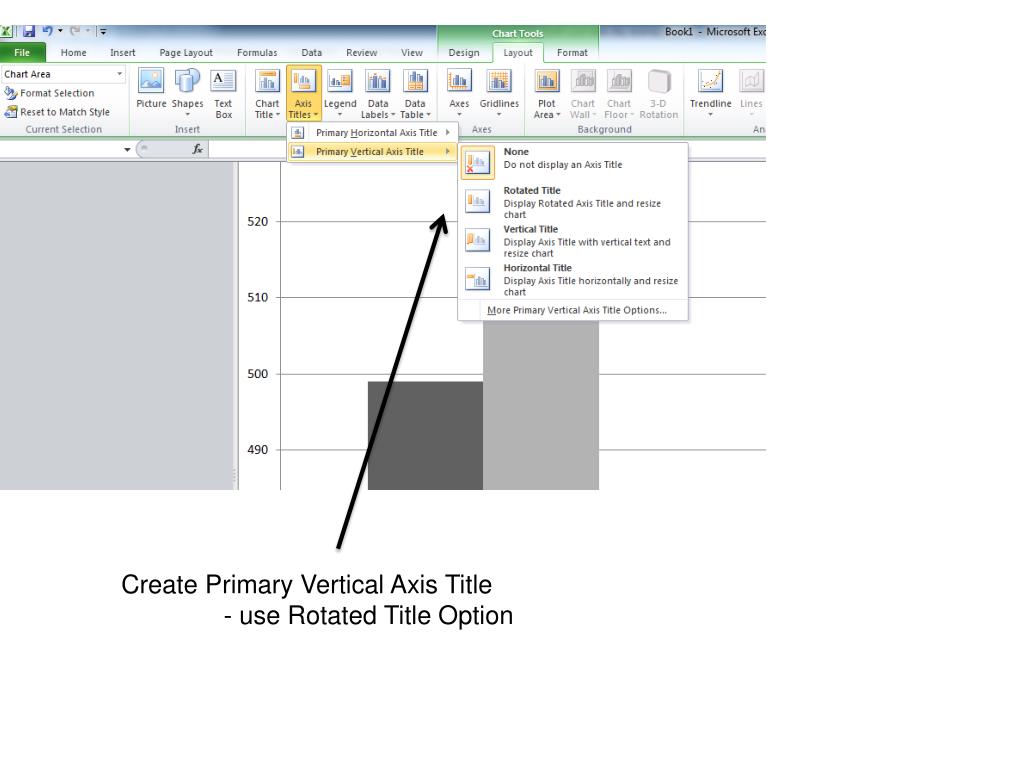The image size is (1024, 768).
Task: Open the Data Labels menu
Action: pos(377,94)
